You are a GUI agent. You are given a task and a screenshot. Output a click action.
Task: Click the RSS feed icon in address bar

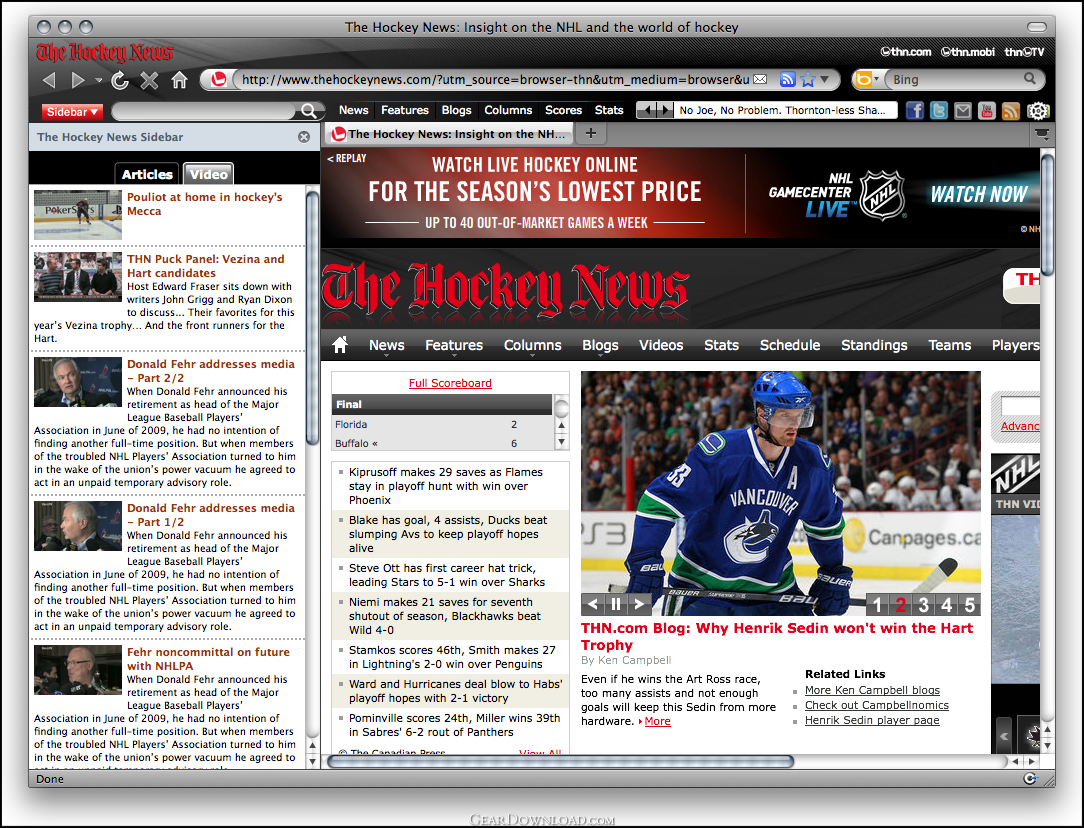click(787, 79)
